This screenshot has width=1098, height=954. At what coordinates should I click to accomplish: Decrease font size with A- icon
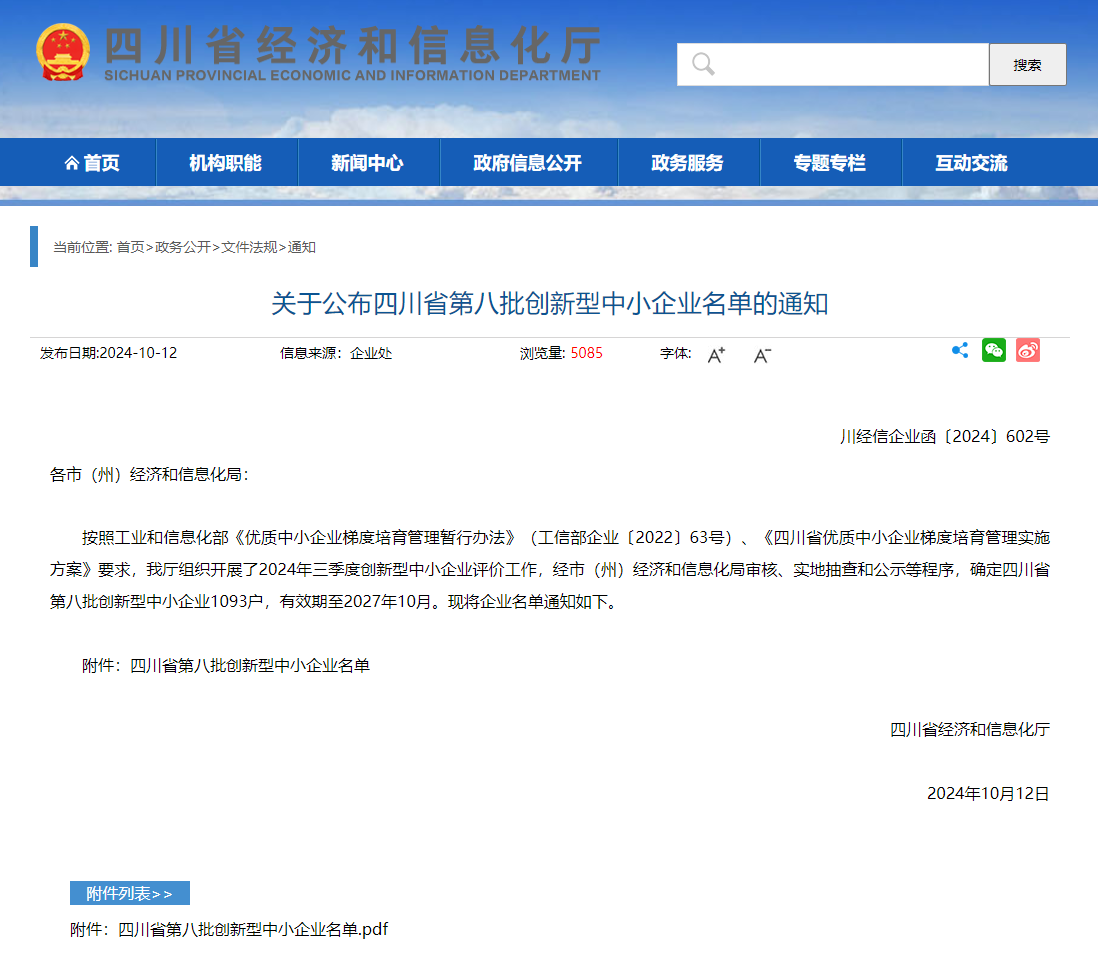tap(762, 354)
